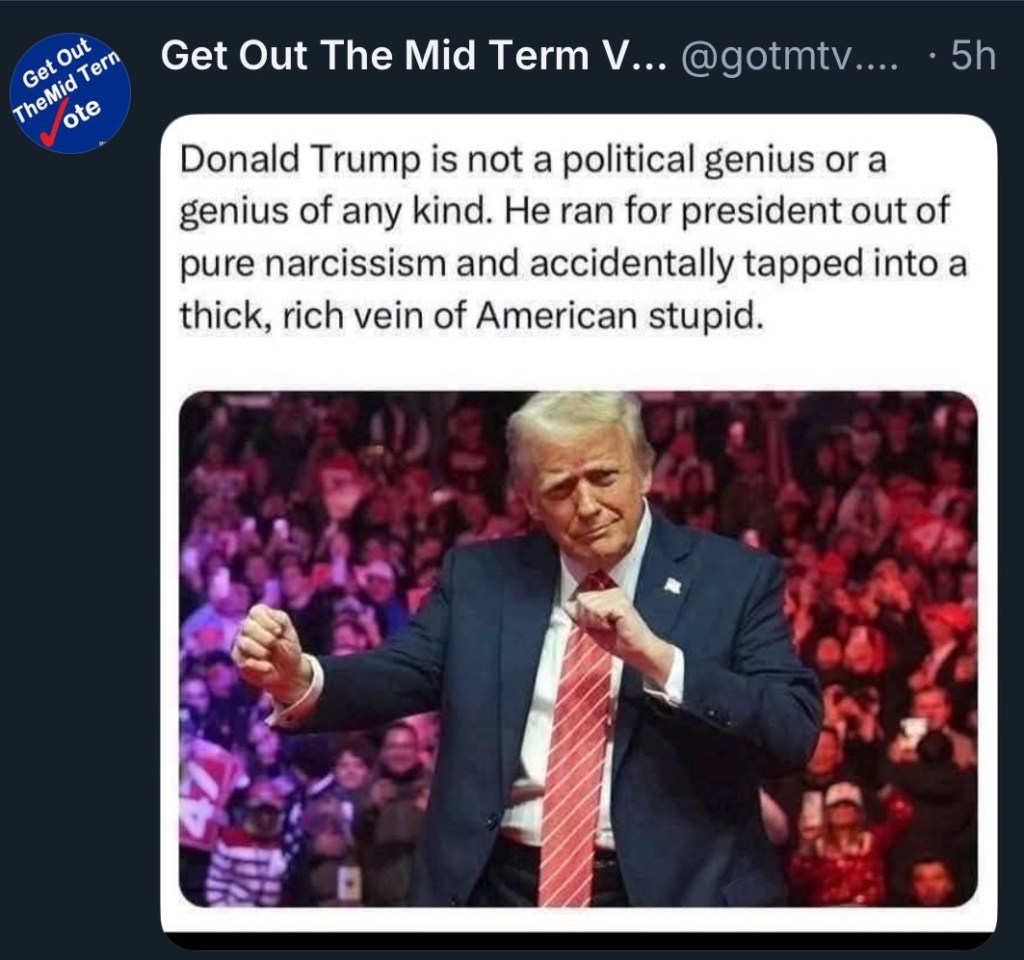1024x960 pixels.
Task: Open the rally photo of the dancing man
Action: [x=579, y=648]
